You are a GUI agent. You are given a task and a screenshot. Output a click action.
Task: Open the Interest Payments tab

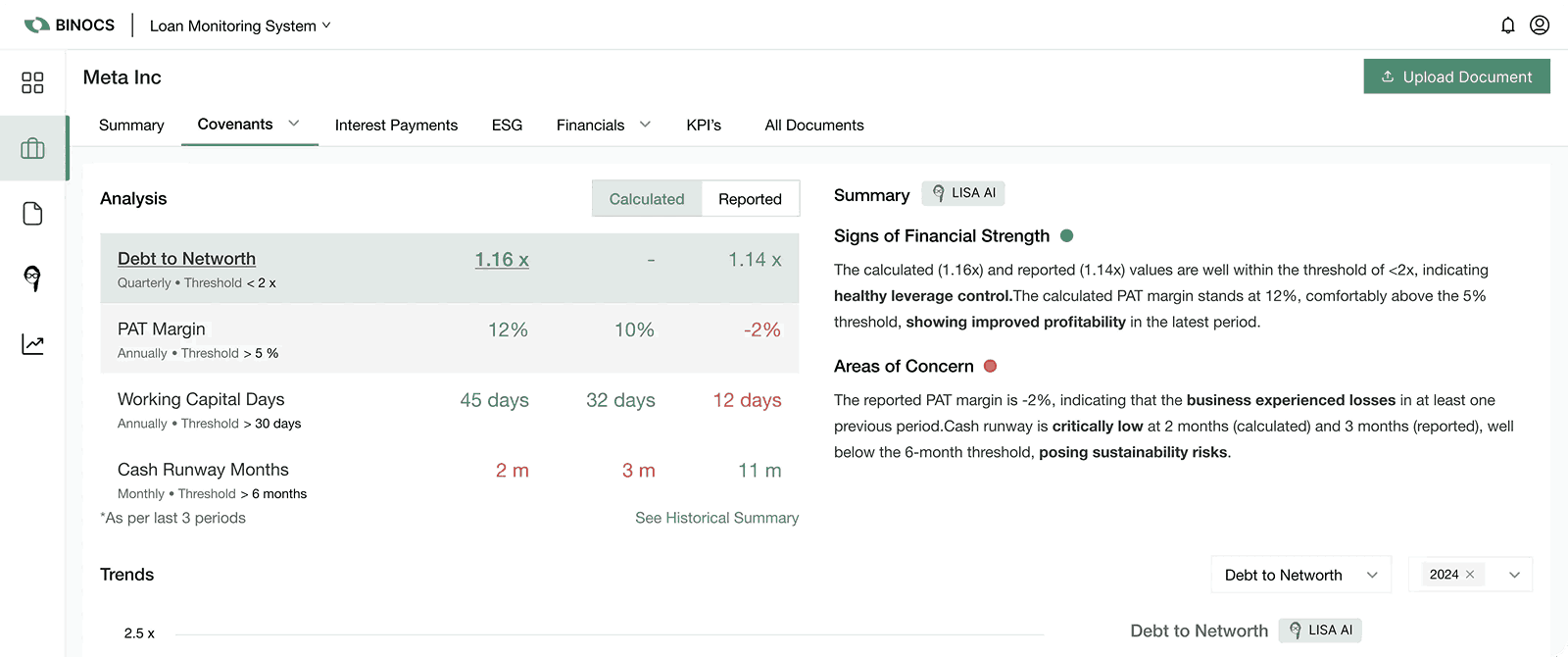(396, 125)
